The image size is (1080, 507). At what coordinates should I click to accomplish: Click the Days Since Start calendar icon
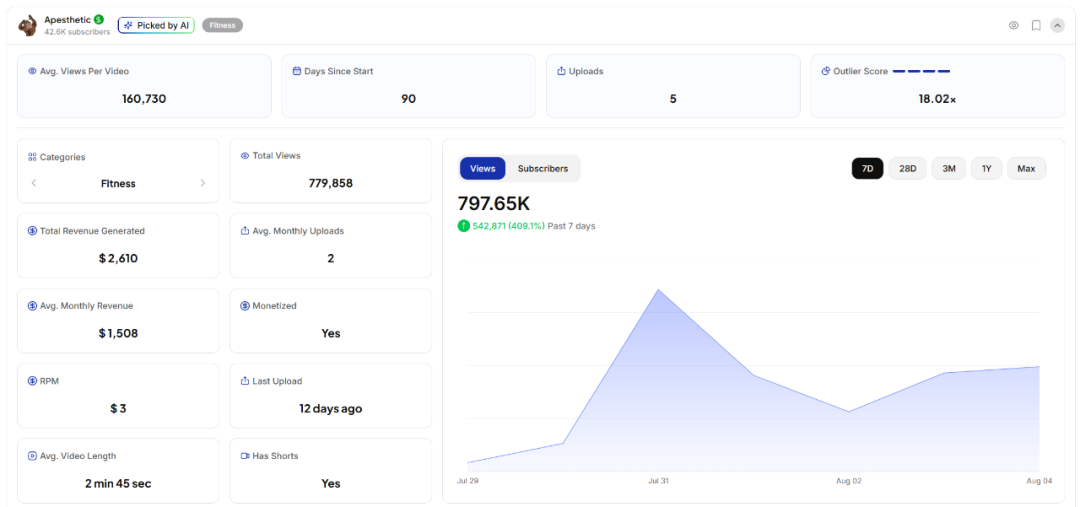coord(296,72)
